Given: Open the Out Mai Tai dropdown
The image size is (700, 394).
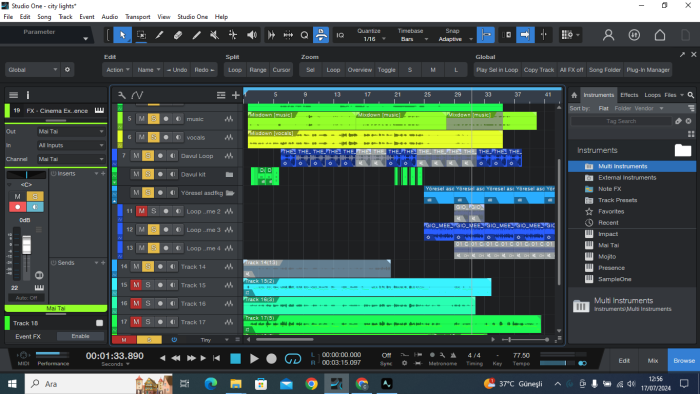Looking at the screenshot, I should coord(71,131).
